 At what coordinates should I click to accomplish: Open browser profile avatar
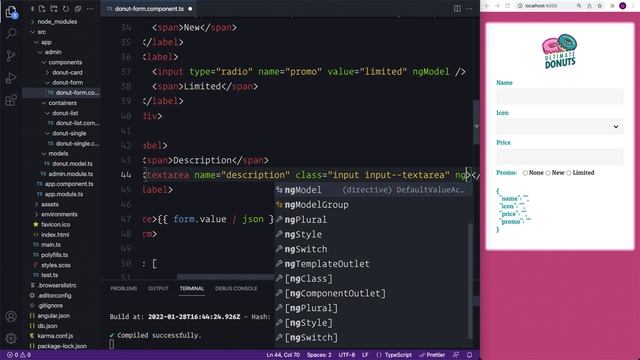622,6
